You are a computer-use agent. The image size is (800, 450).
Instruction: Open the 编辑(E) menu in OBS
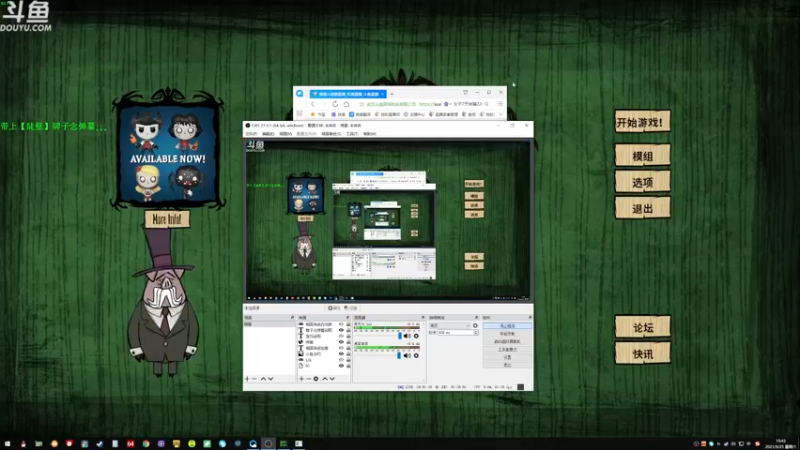click(x=268, y=134)
